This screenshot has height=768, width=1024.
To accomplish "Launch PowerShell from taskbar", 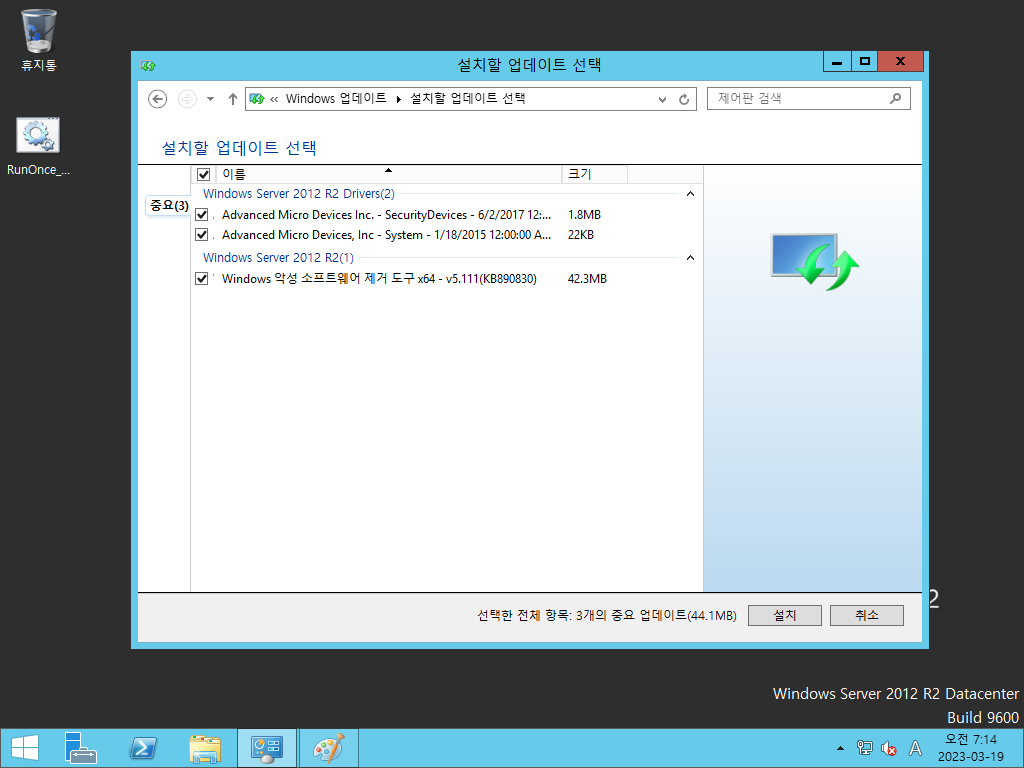I will point(143,748).
